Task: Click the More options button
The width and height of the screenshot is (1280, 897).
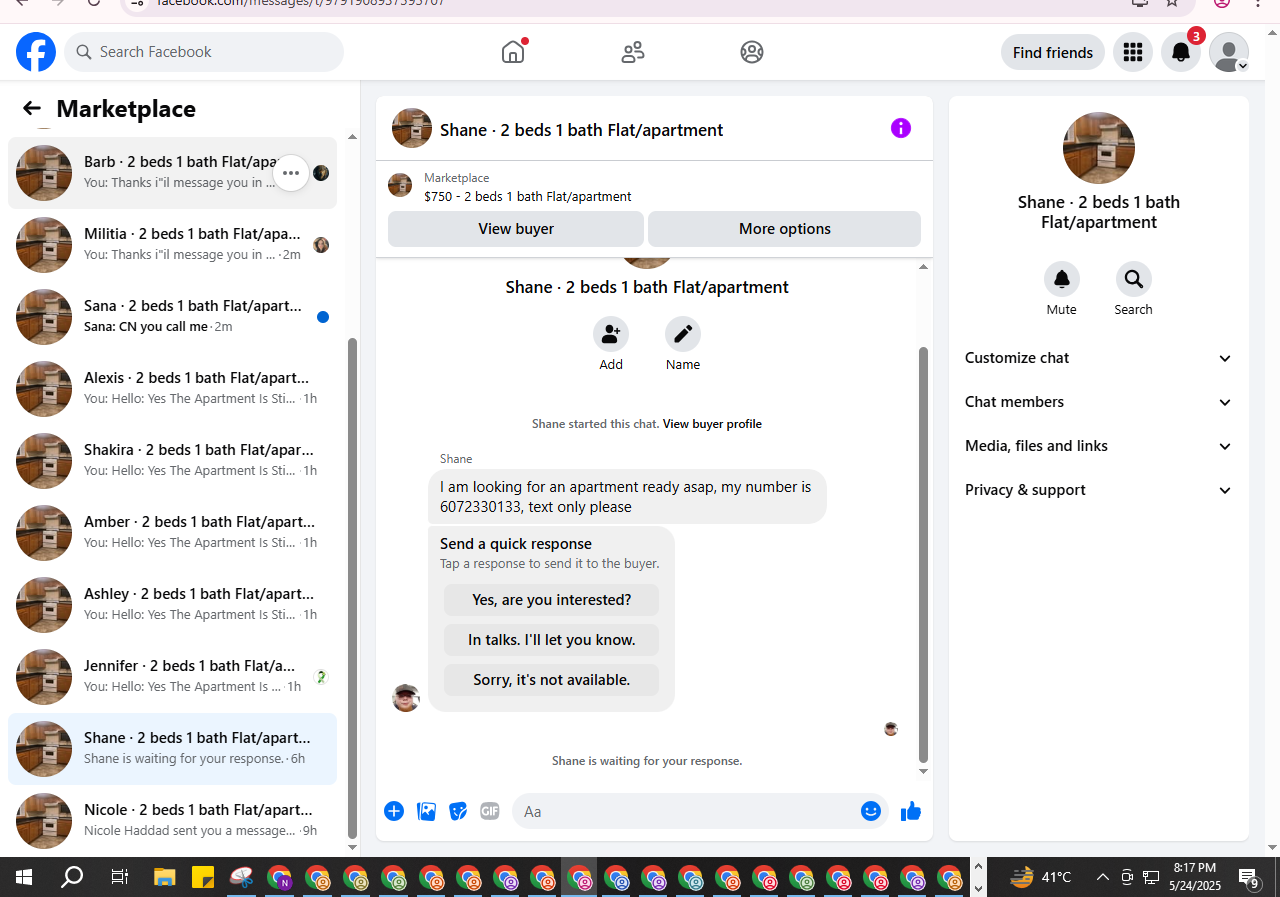Action: (x=785, y=229)
